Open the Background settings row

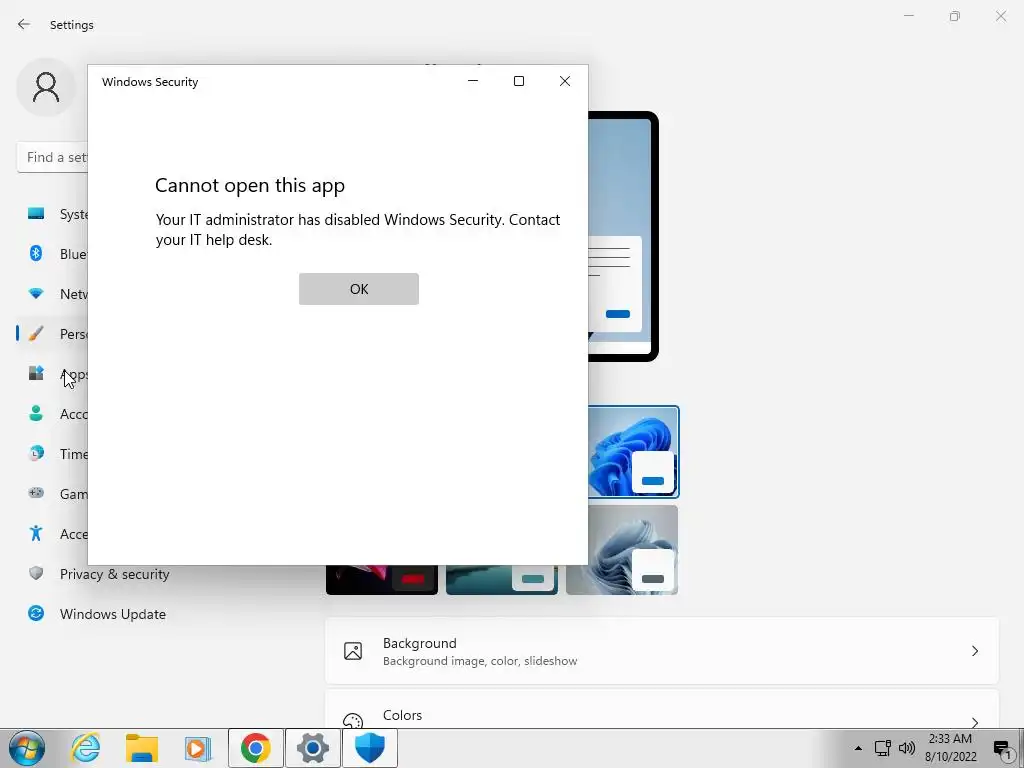pyautogui.click(x=662, y=651)
